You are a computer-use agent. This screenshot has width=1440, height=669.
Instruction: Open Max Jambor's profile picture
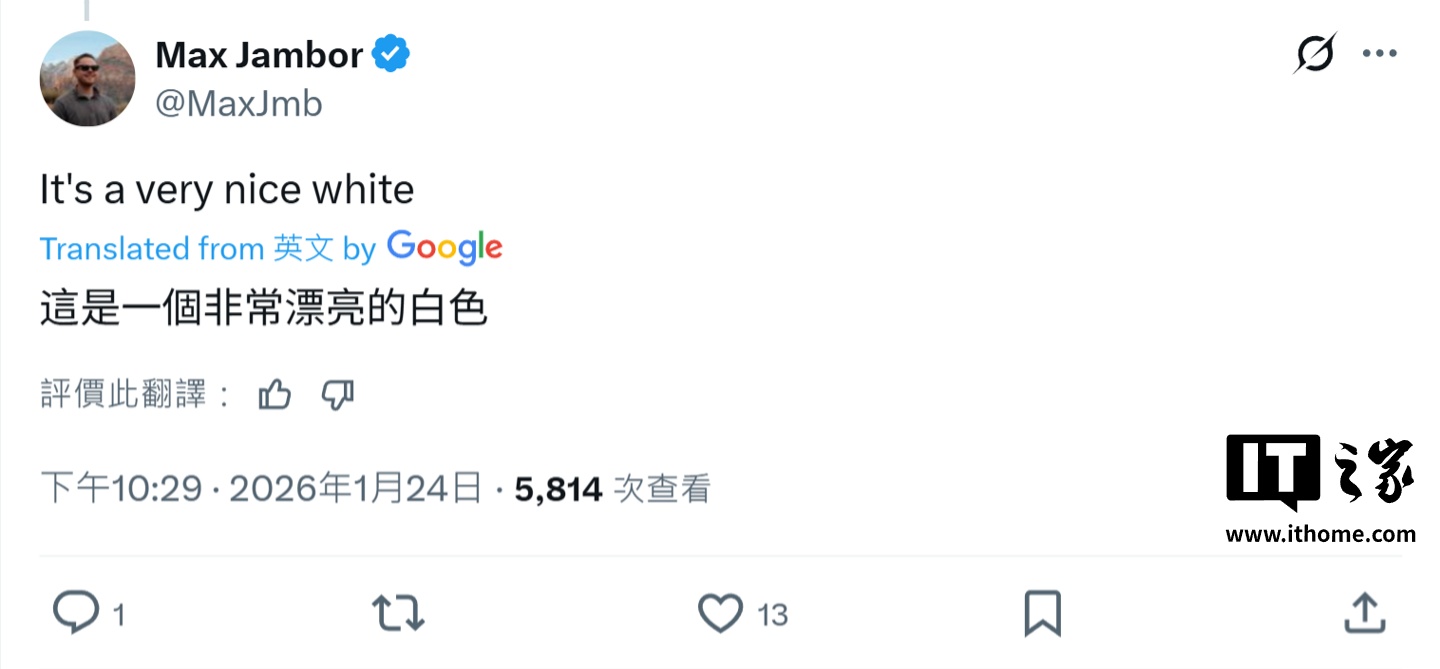pos(87,78)
